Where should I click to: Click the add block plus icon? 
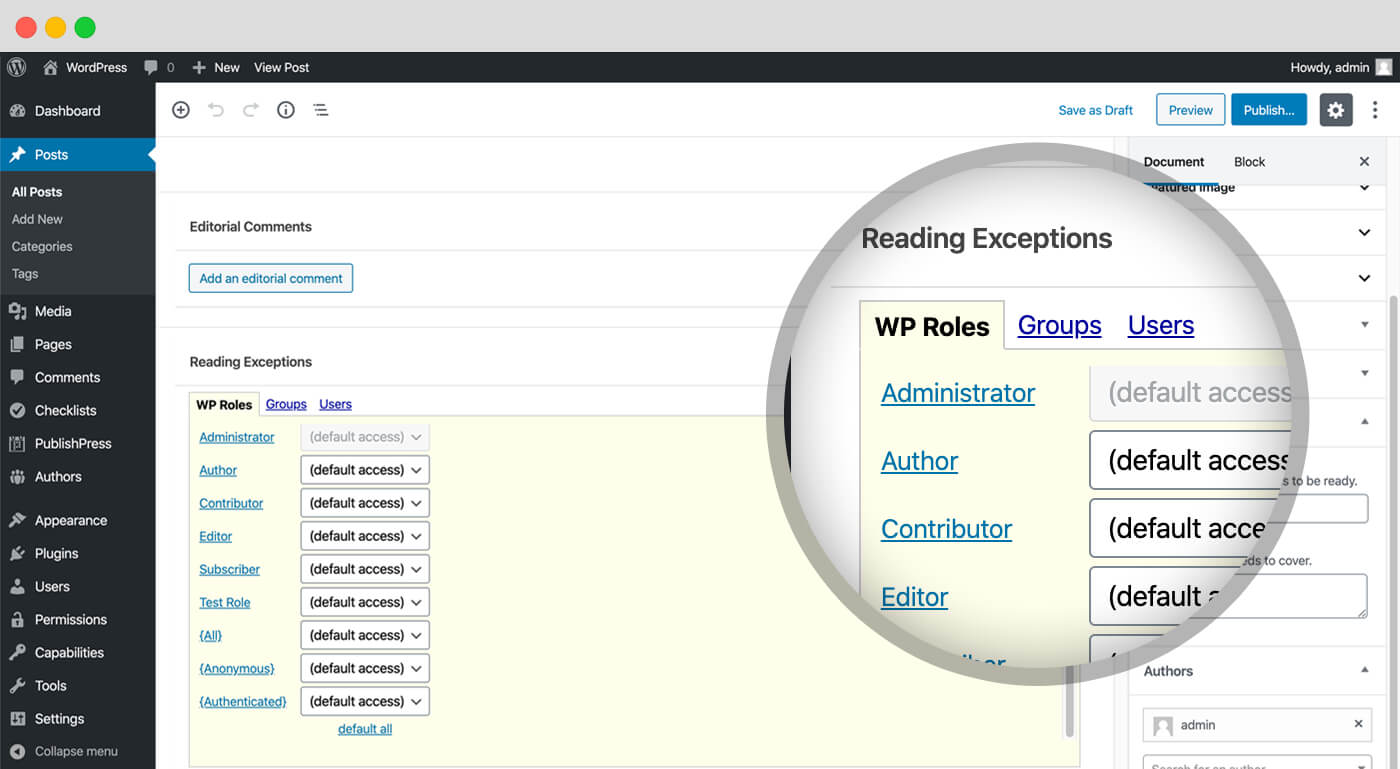tap(181, 110)
